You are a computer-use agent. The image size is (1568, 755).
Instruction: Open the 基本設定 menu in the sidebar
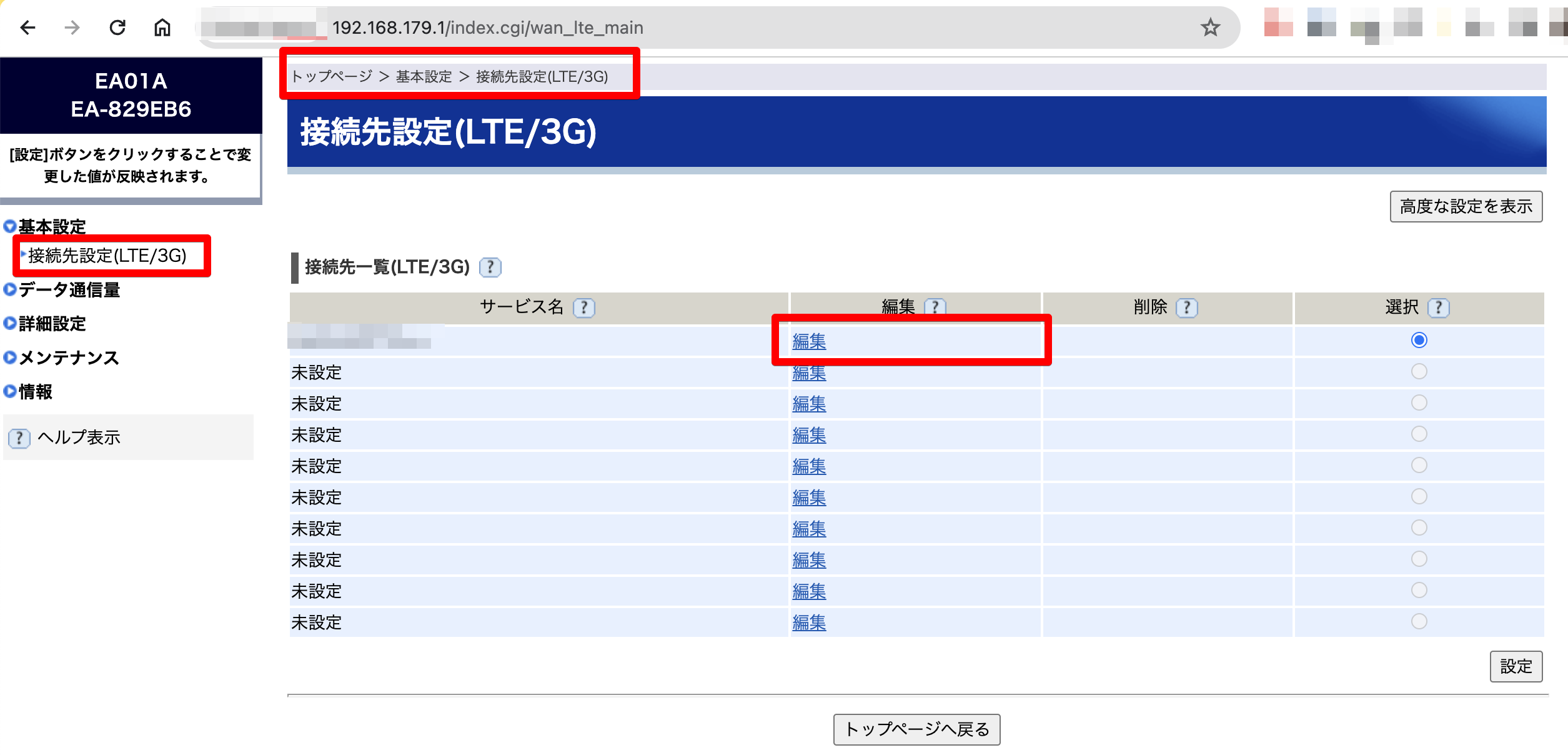point(51,227)
